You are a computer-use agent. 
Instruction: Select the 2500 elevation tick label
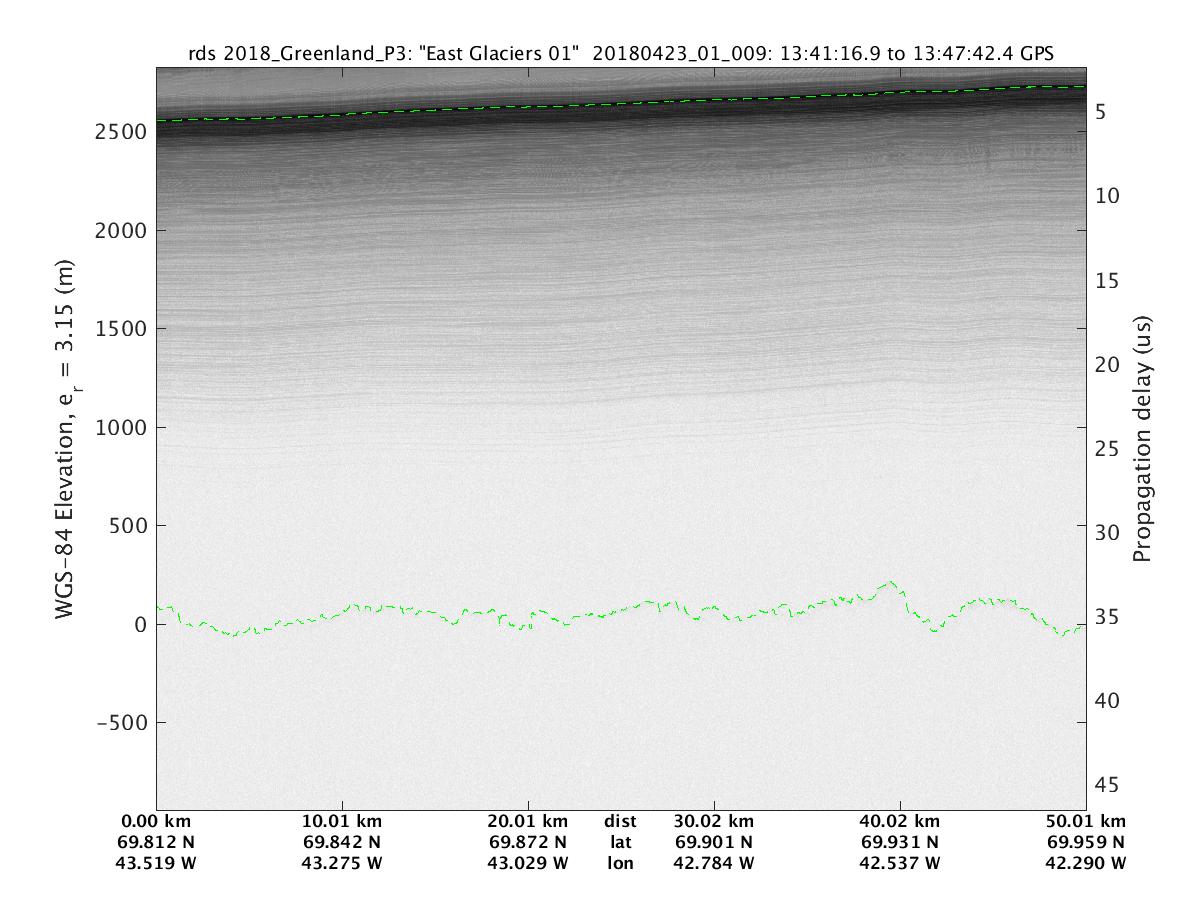click(x=120, y=132)
